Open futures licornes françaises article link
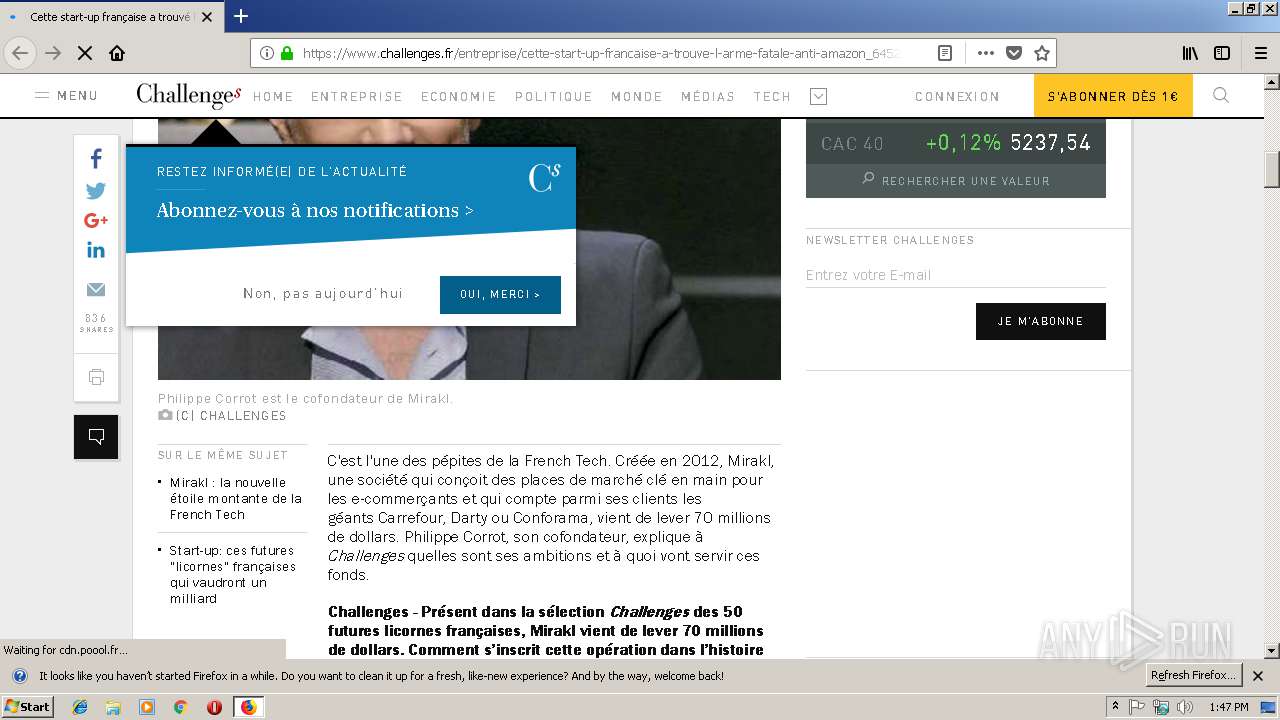The width and height of the screenshot is (1280, 720). (x=232, y=574)
